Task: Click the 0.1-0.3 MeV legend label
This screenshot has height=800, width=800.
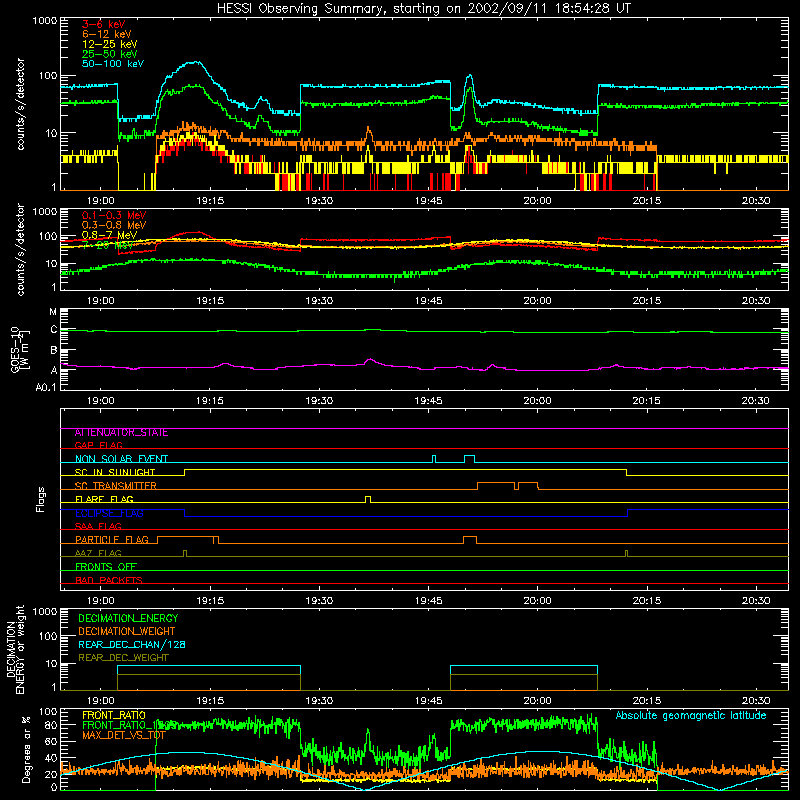Action: (x=114, y=215)
